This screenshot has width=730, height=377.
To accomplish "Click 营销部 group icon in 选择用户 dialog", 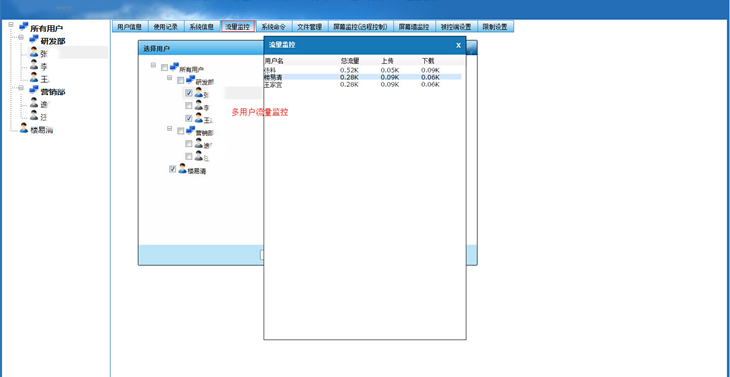I will [190, 130].
